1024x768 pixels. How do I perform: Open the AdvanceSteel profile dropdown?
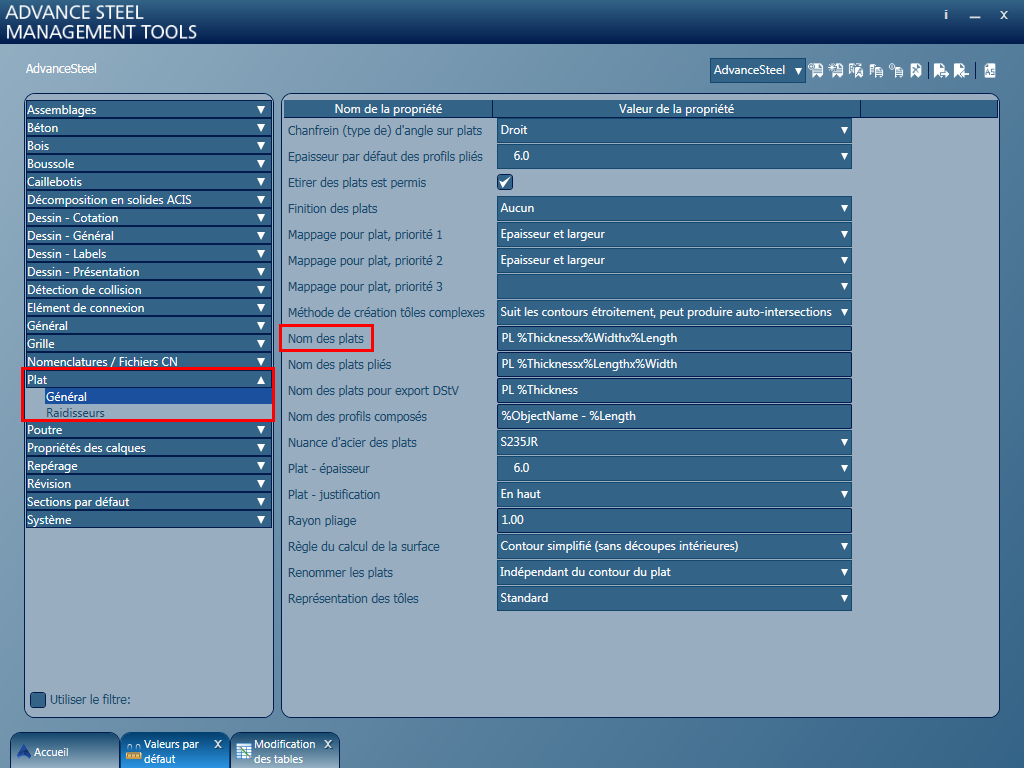pyautogui.click(x=757, y=70)
